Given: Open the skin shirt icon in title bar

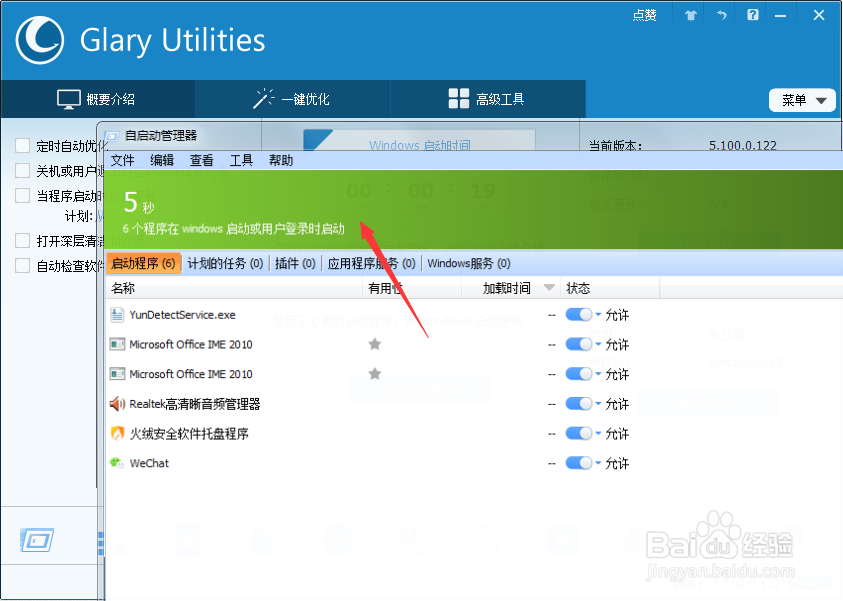Looking at the screenshot, I should tap(691, 15).
